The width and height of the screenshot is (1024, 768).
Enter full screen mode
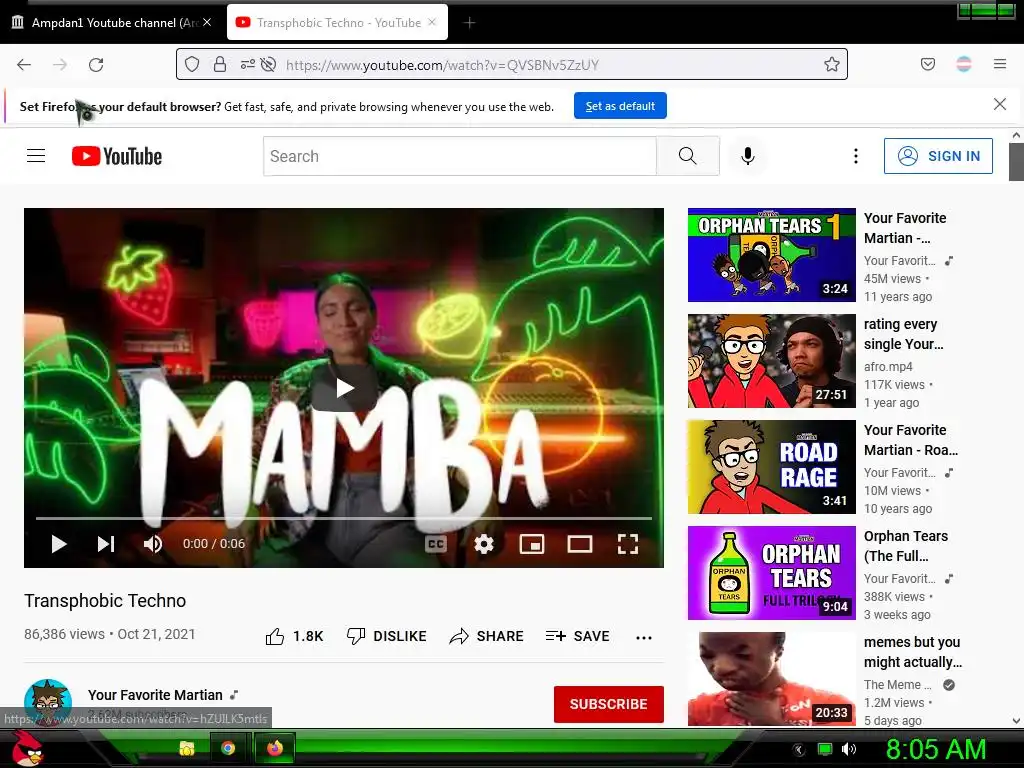tap(628, 544)
